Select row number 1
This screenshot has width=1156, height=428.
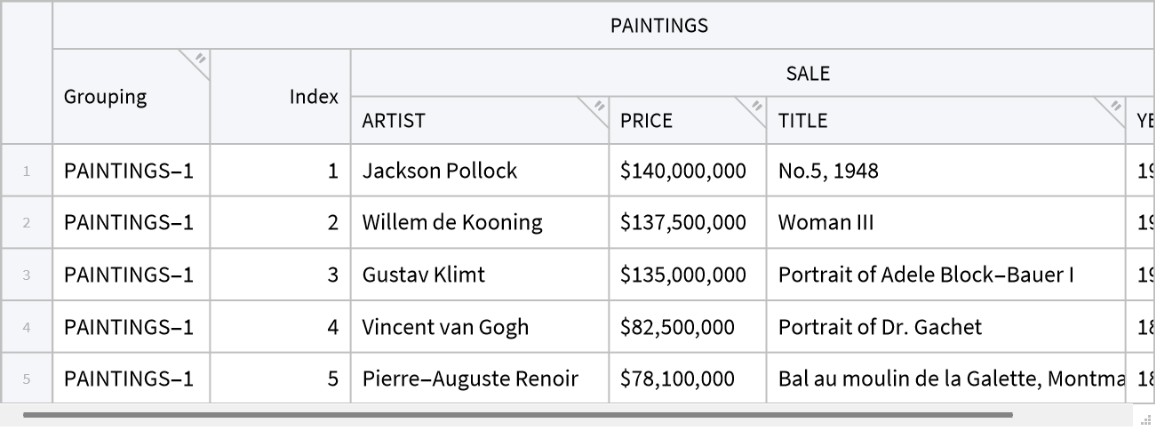[26, 171]
